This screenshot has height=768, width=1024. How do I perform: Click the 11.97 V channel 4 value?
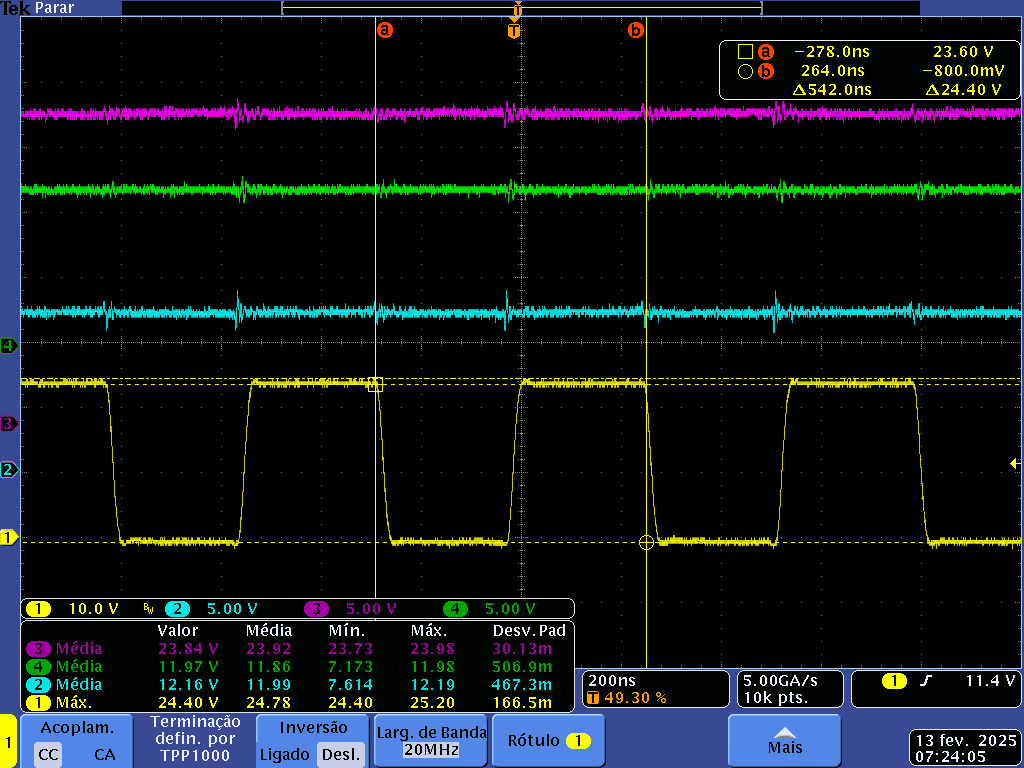pyautogui.click(x=188, y=667)
